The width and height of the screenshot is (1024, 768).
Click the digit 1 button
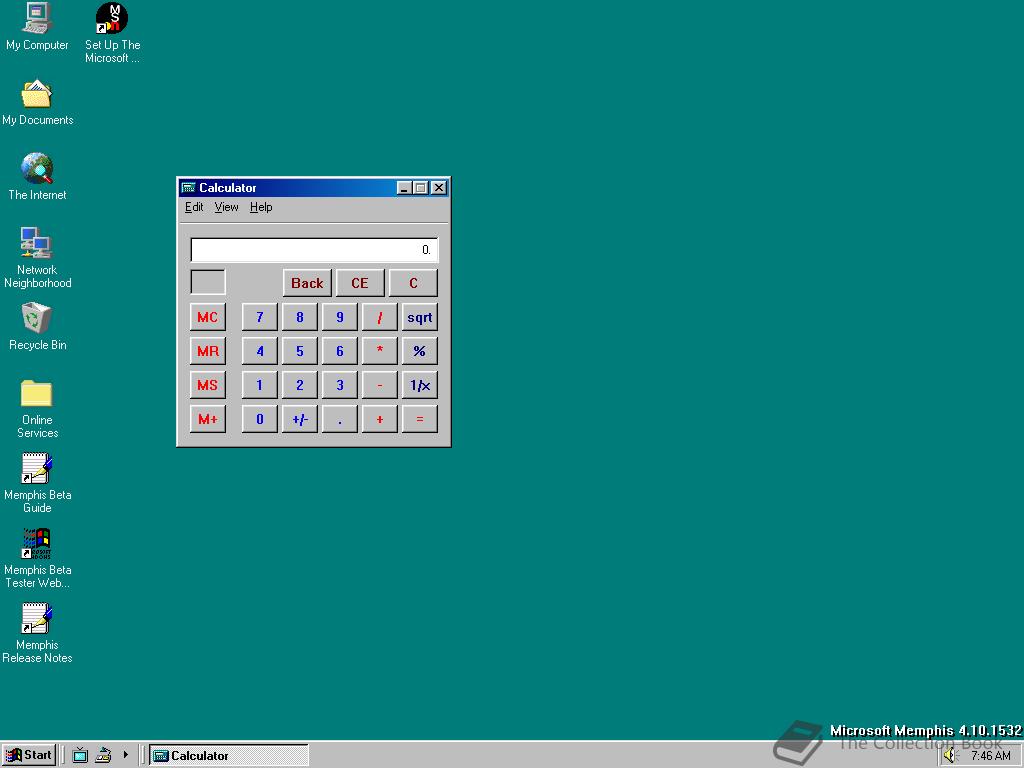point(260,385)
